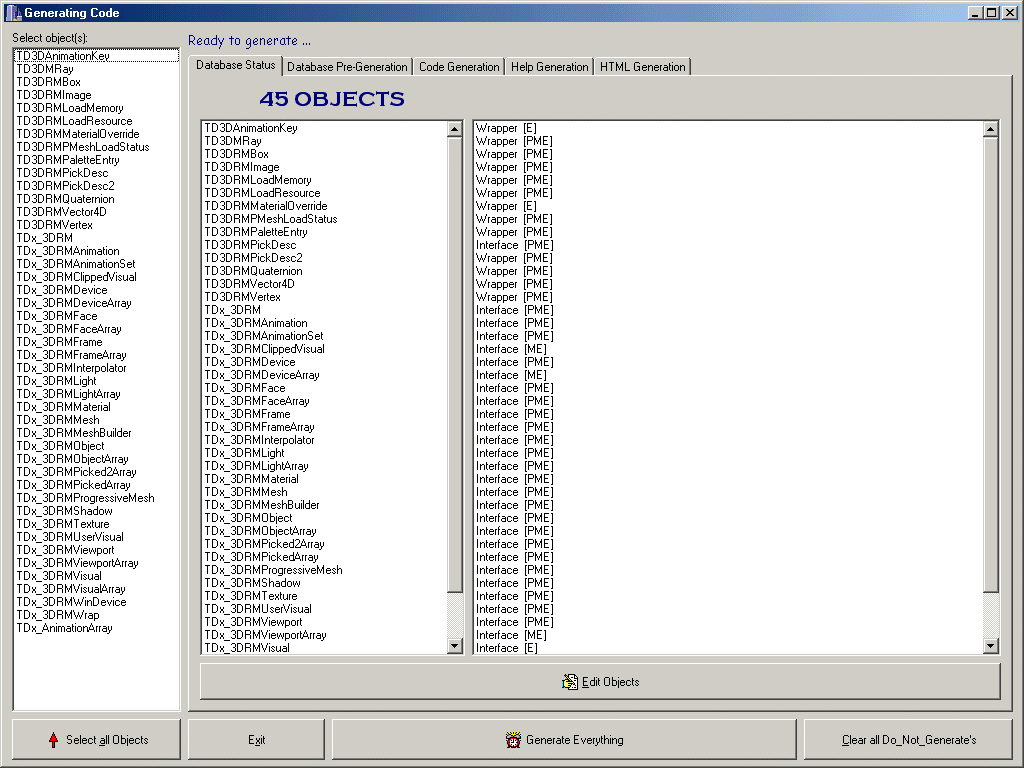The height and width of the screenshot is (768, 1024).
Task: Click the title bar application icon
Action: [12, 13]
